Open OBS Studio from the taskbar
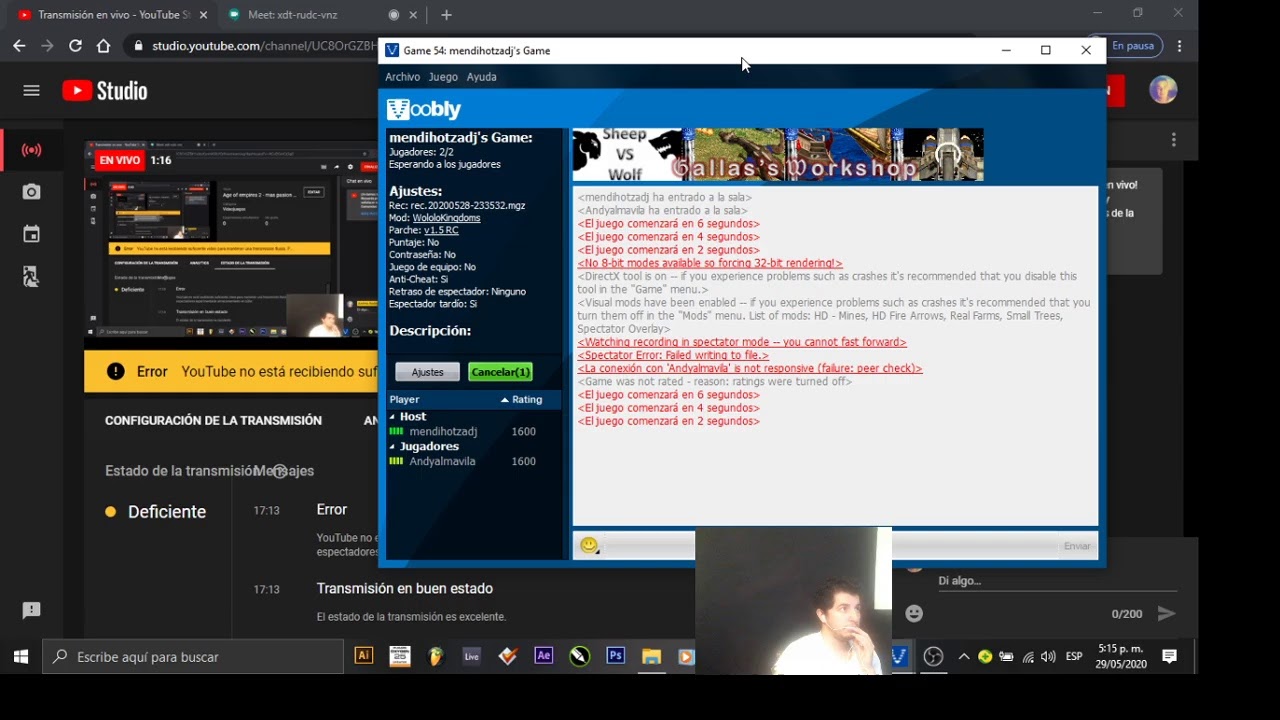This screenshot has width=1280, height=720. [933, 656]
